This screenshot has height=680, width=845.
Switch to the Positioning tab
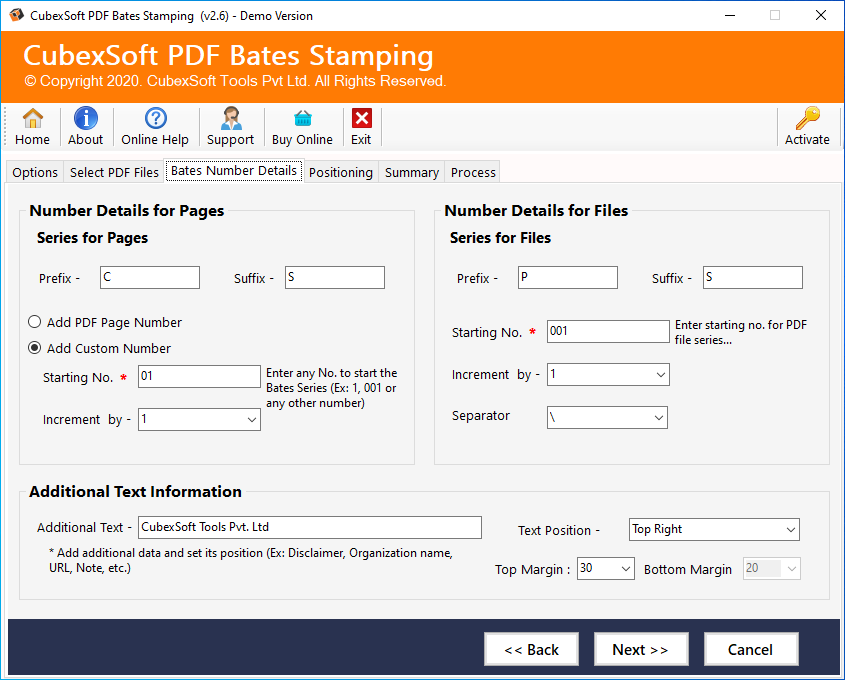click(340, 172)
